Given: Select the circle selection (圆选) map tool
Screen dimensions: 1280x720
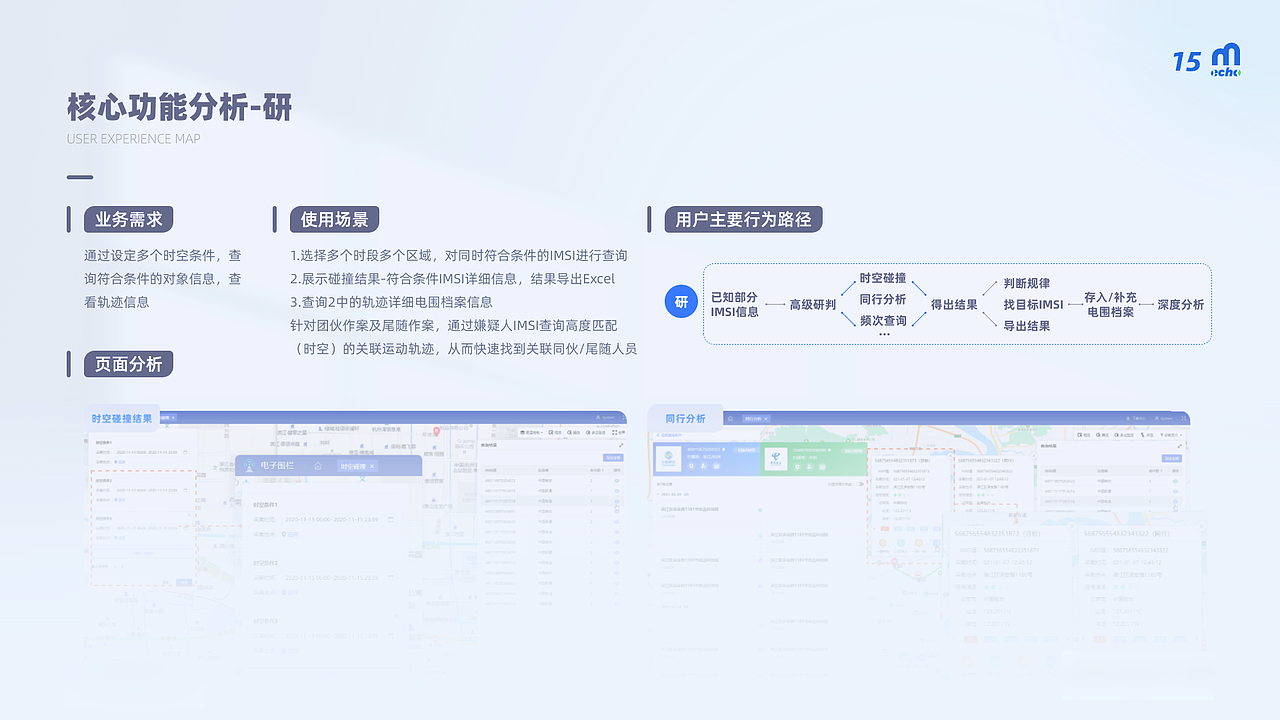Looking at the screenshot, I should click(1101, 434).
